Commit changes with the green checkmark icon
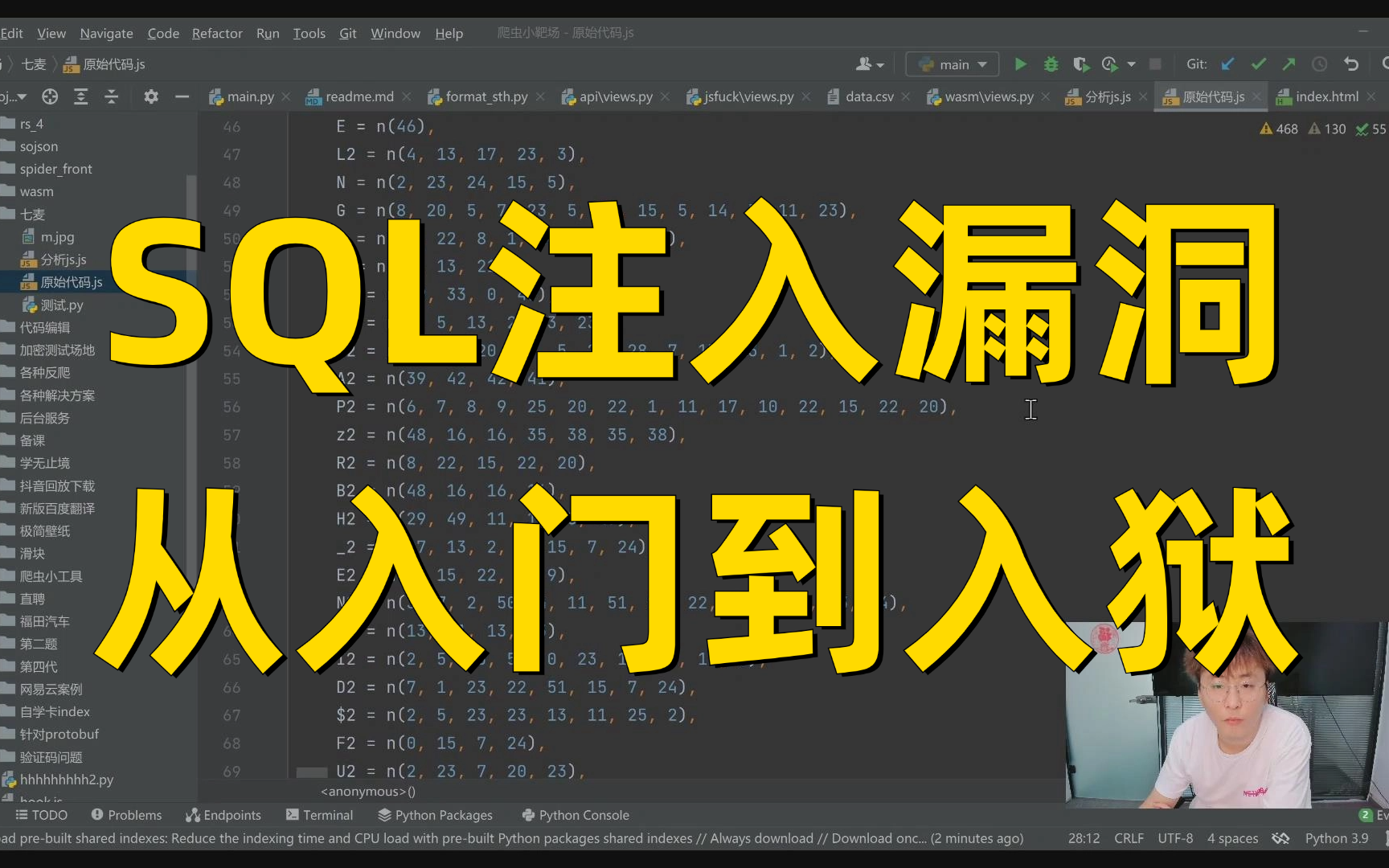1389x868 pixels. click(x=1258, y=64)
